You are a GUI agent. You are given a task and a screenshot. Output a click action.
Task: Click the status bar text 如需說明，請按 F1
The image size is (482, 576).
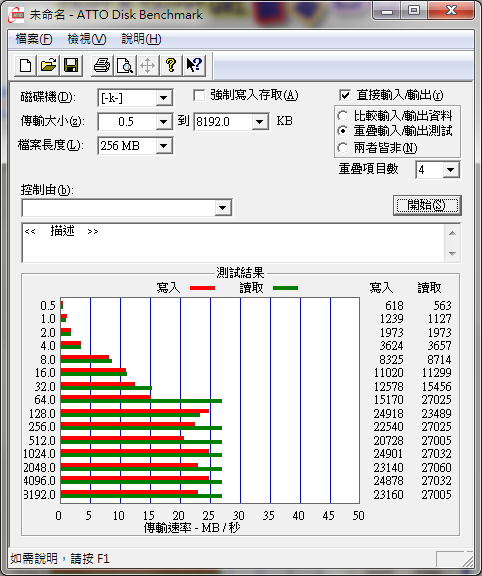60,559
